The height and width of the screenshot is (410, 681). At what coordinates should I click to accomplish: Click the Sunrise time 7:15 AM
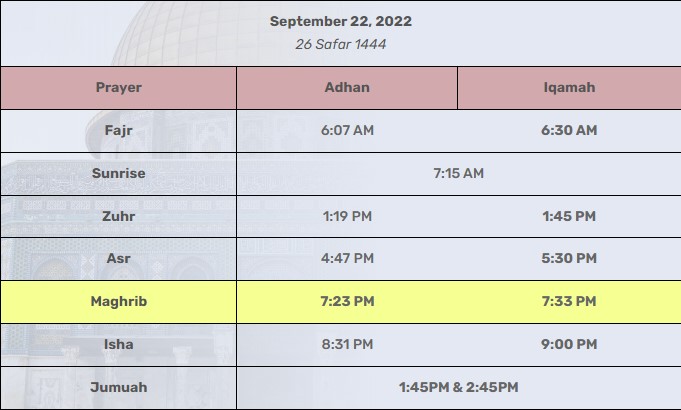coord(458,173)
